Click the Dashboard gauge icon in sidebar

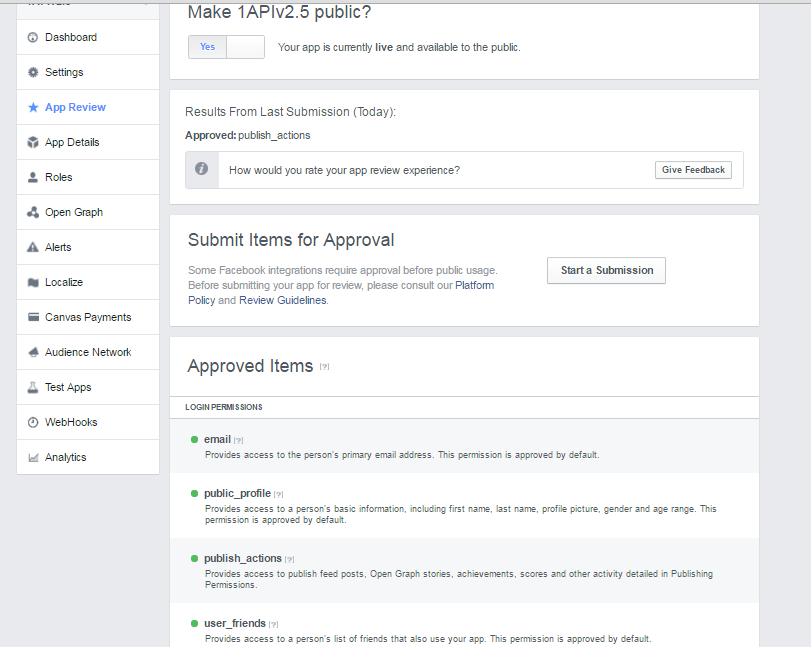click(33, 38)
